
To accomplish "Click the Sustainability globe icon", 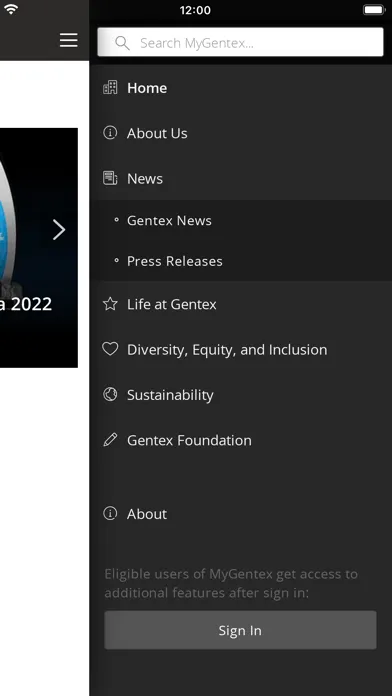I will pyautogui.click(x=110, y=395).
